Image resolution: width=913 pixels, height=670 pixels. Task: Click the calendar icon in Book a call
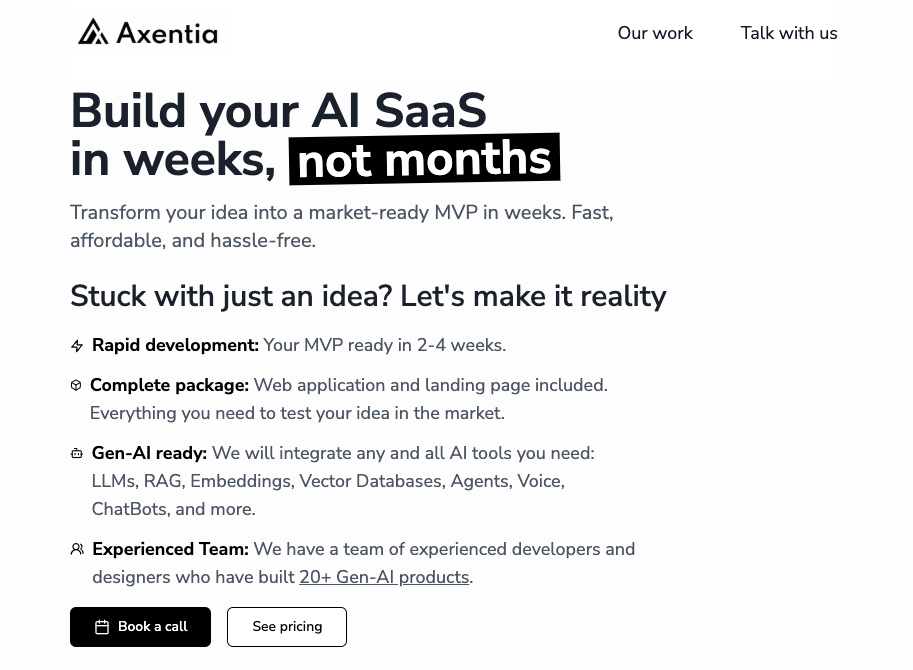[102, 627]
